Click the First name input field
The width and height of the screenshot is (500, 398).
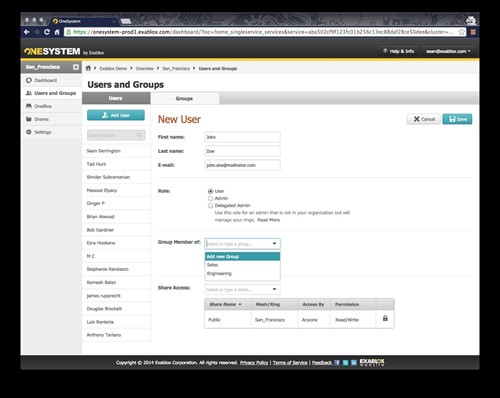[242, 137]
